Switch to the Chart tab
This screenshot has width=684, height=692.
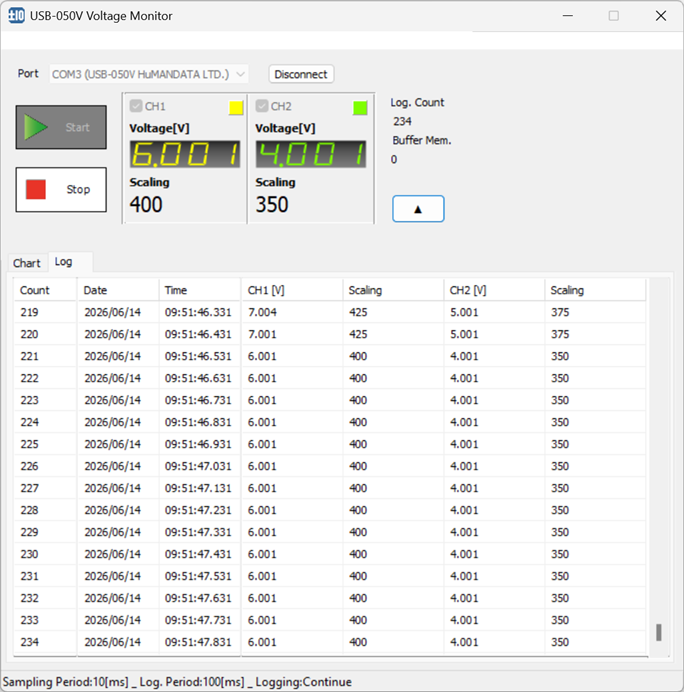pyautogui.click(x=26, y=263)
